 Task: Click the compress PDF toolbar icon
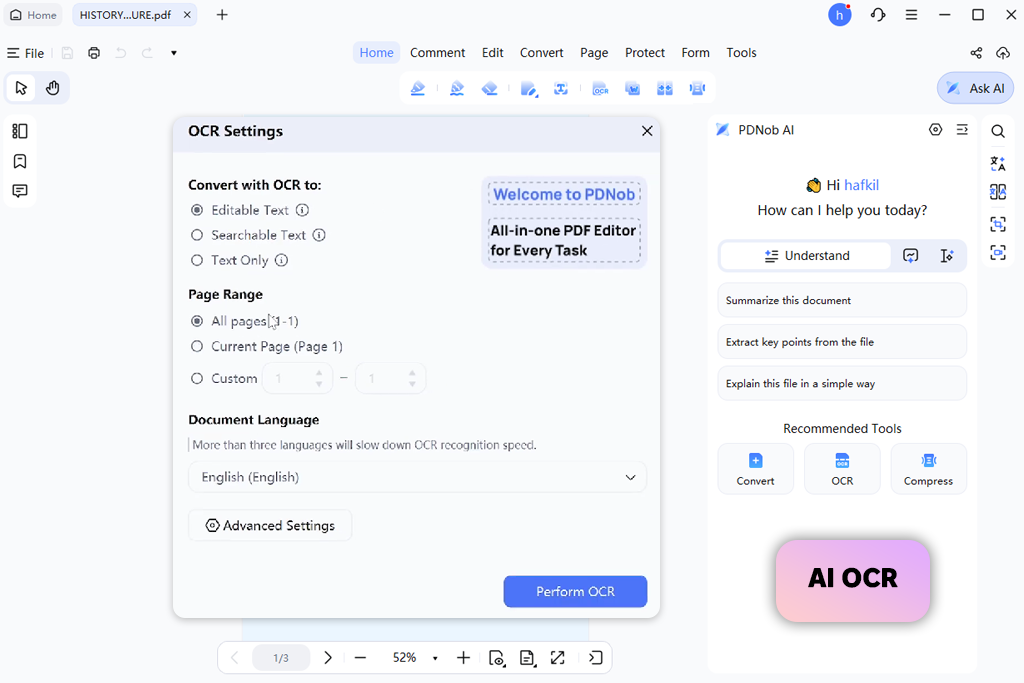(697, 89)
